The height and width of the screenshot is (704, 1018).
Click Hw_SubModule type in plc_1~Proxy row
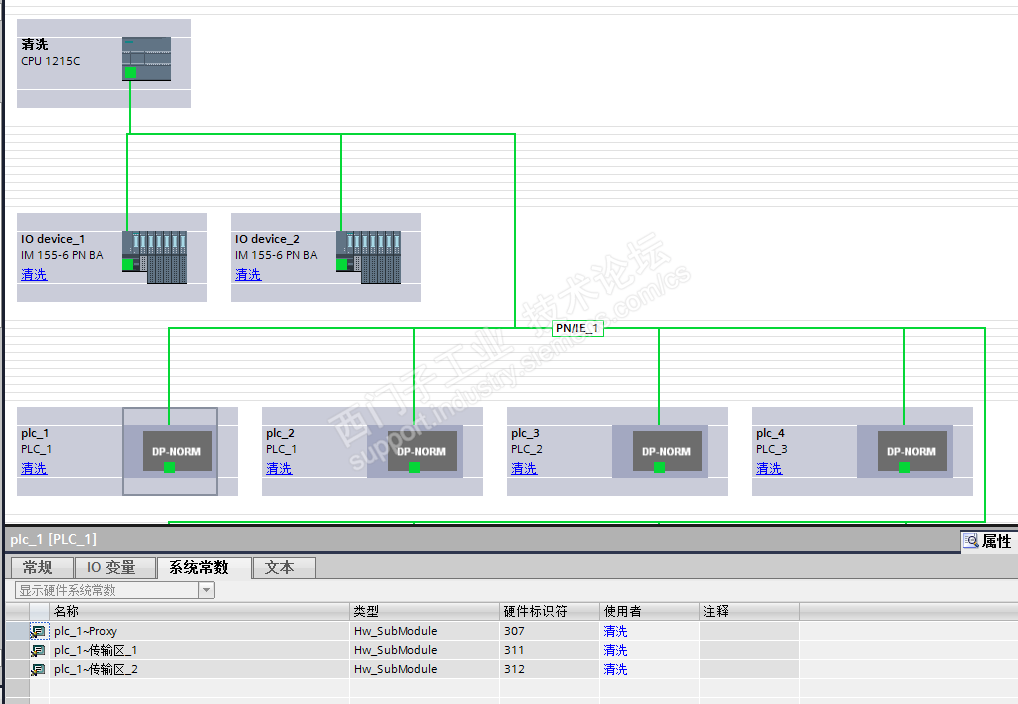[395, 631]
